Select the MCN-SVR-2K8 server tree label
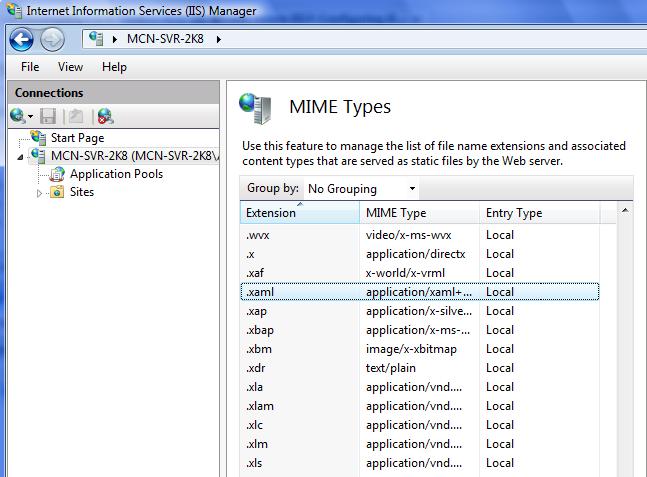Image resolution: width=647 pixels, height=477 pixels. [x=135, y=156]
